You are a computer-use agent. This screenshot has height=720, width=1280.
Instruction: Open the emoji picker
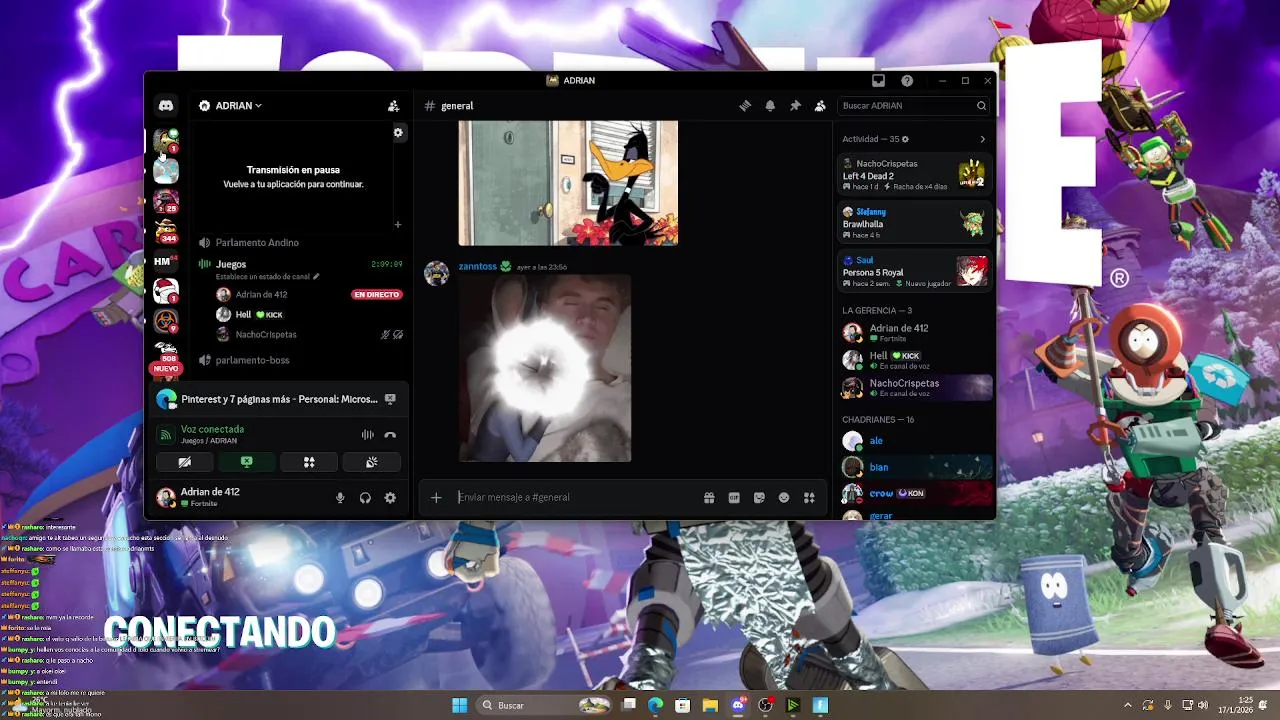click(784, 497)
